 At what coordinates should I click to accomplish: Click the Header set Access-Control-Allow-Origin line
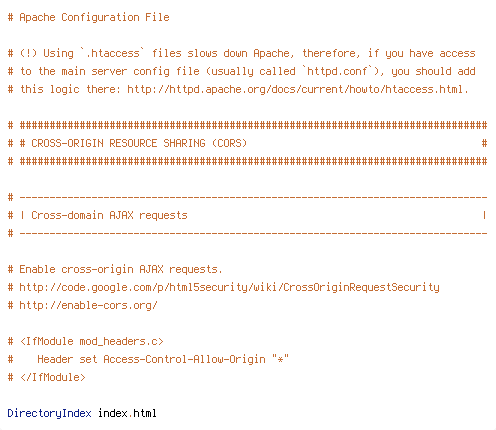click(x=148, y=359)
